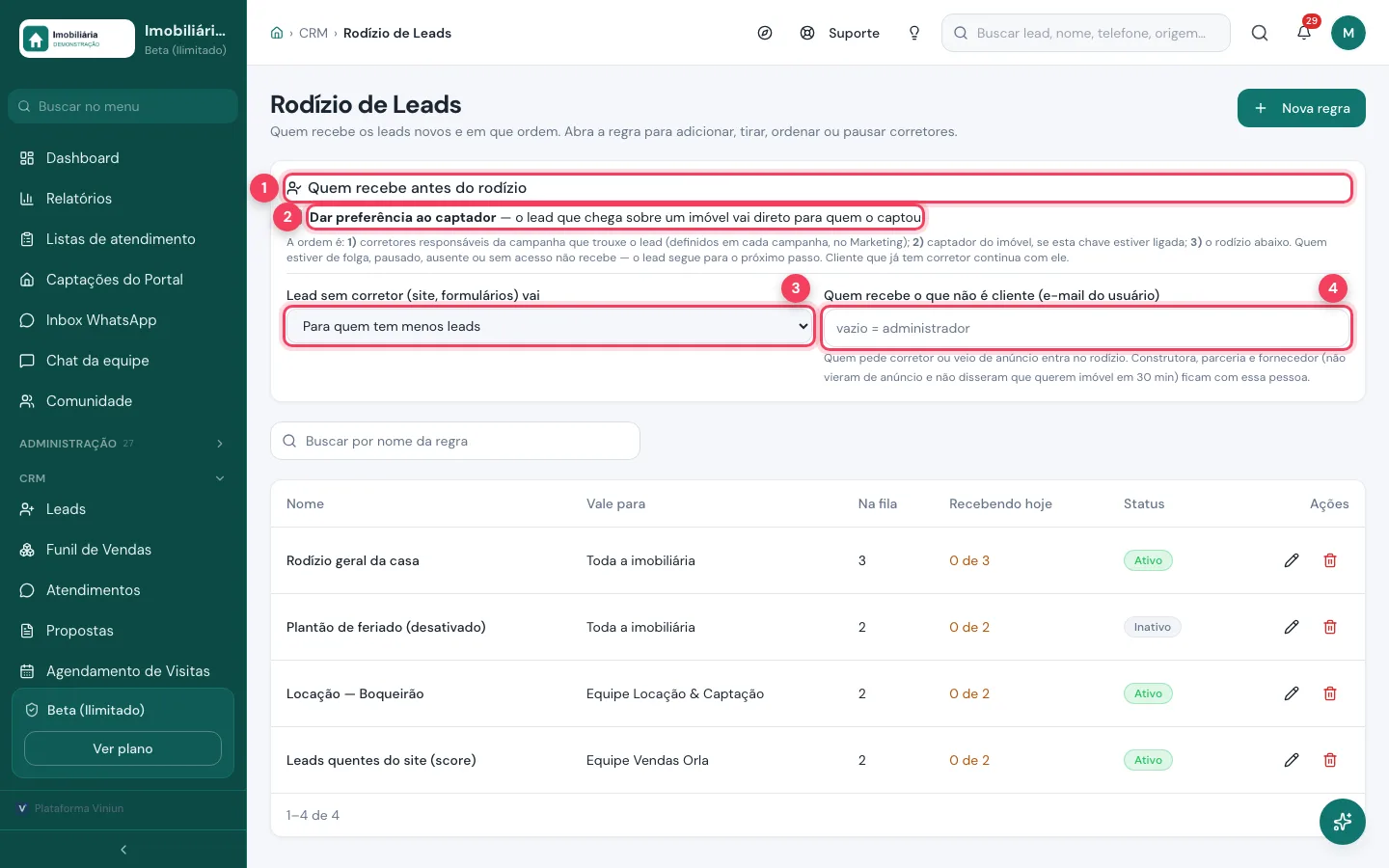The width and height of the screenshot is (1389, 868).
Task: Click the Ativo badge of Rodízio geral
Action: point(1148,560)
